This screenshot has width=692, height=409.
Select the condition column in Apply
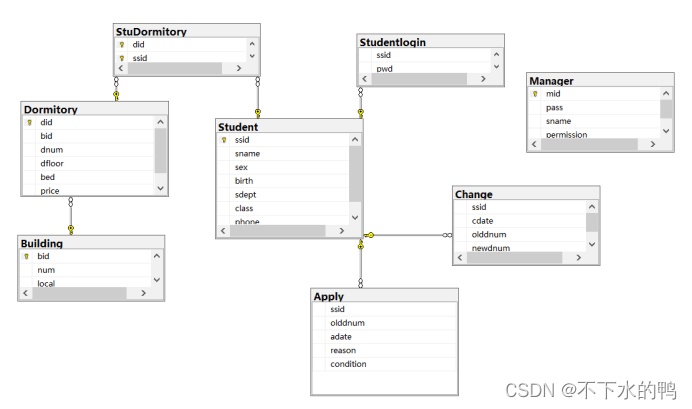[384, 364]
